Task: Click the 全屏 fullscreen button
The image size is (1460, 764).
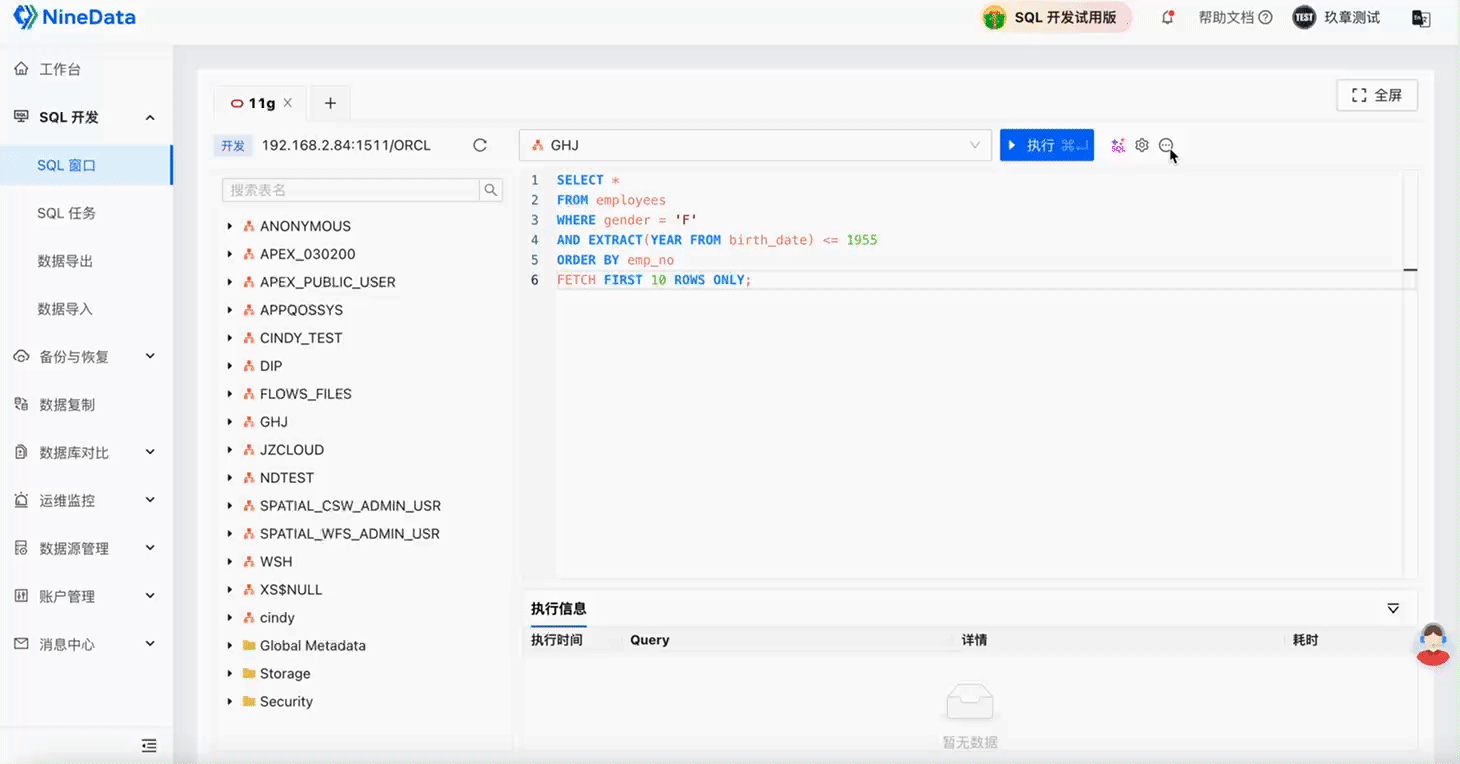Action: pos(1377,95)
